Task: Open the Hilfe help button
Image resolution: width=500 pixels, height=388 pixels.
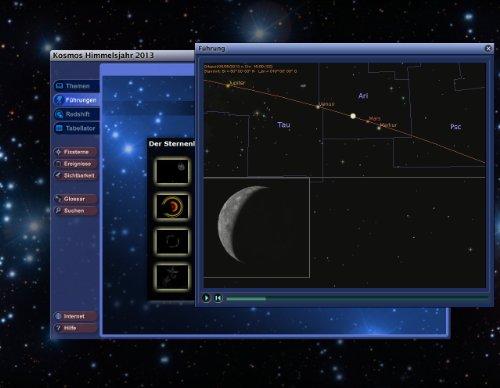Action: 76,328
